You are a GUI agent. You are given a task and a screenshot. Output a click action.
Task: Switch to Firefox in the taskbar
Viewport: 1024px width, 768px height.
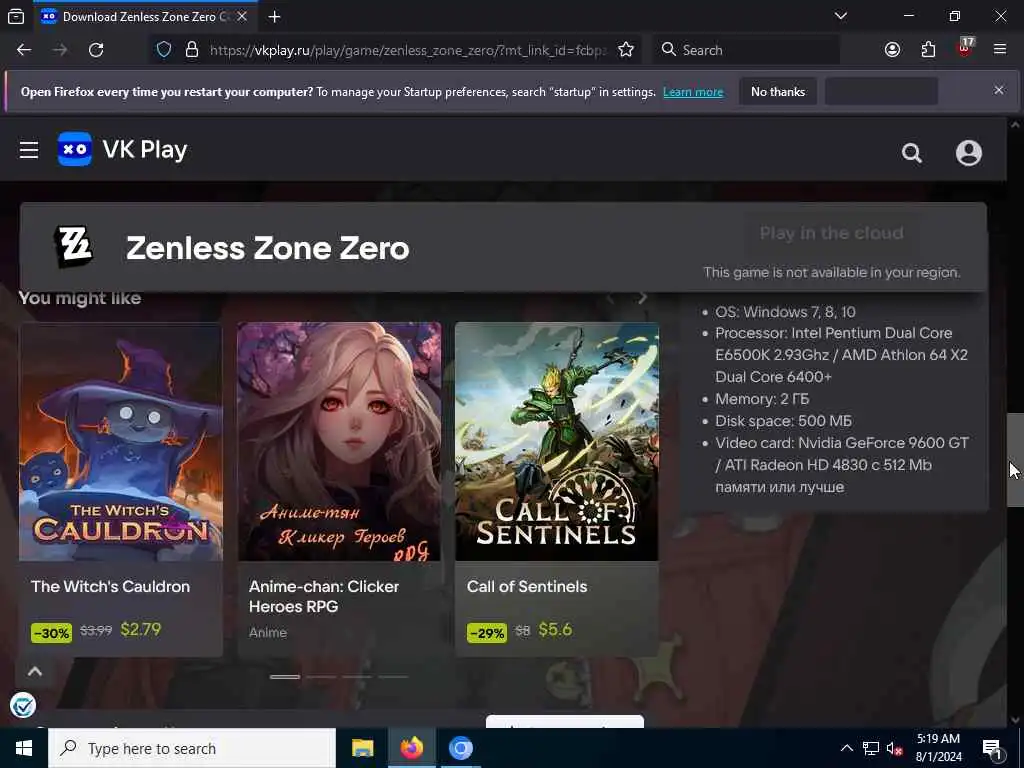pos(411,748)
